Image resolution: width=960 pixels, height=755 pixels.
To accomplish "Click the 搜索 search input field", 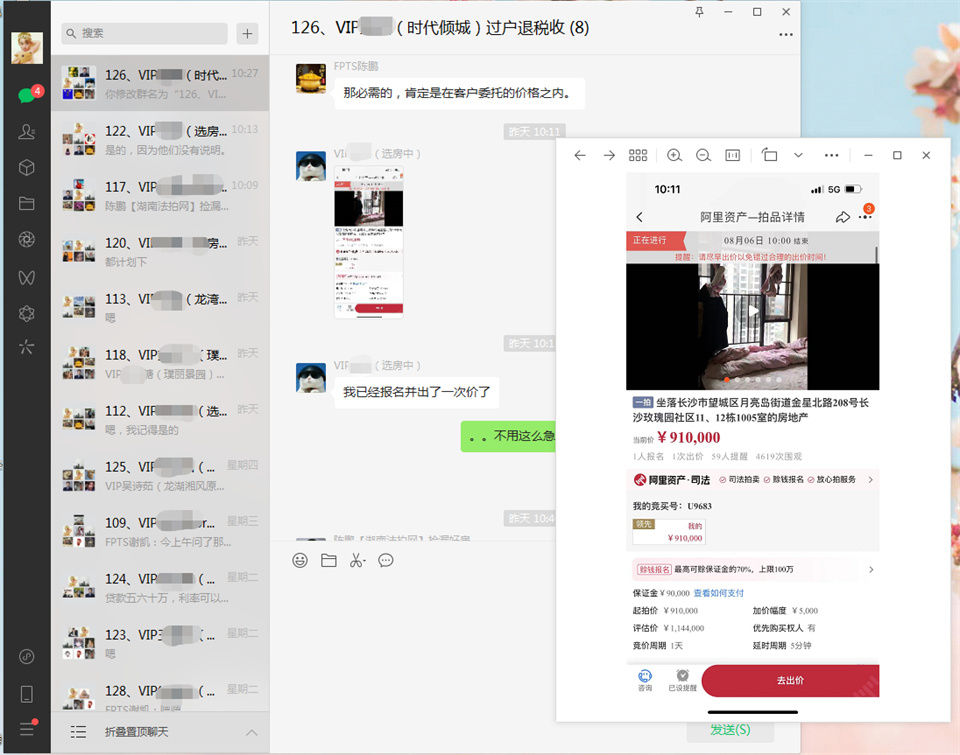I will pos(145,33).
